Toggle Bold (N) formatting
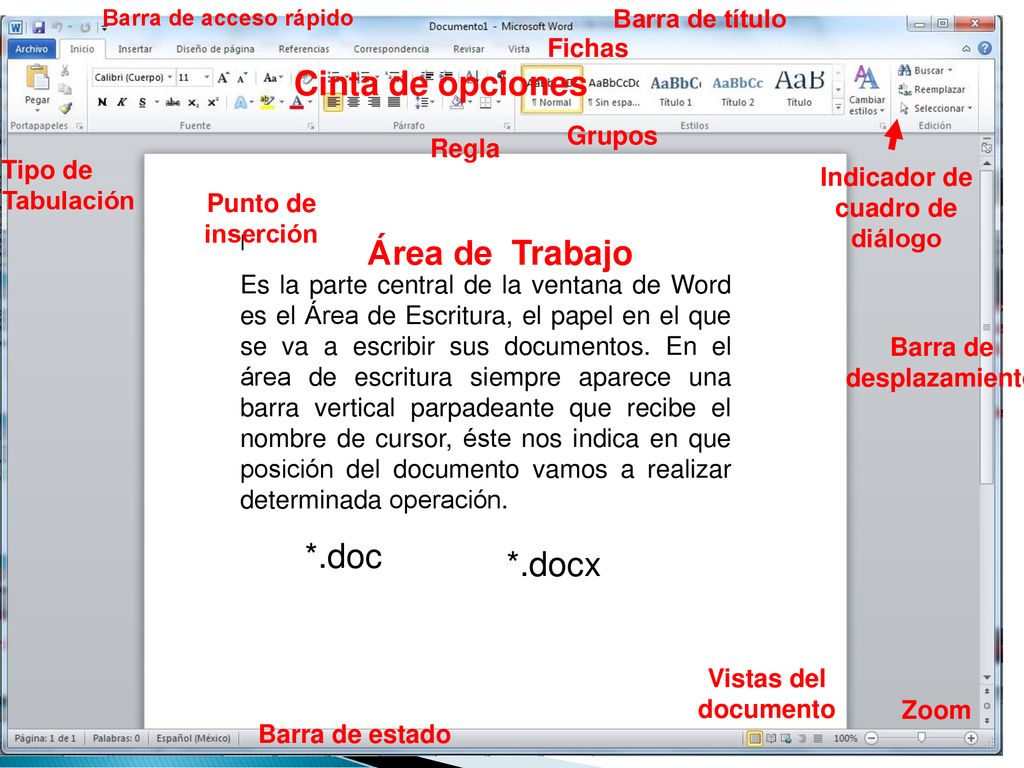 pyautogui.click(x=102, y=103)
